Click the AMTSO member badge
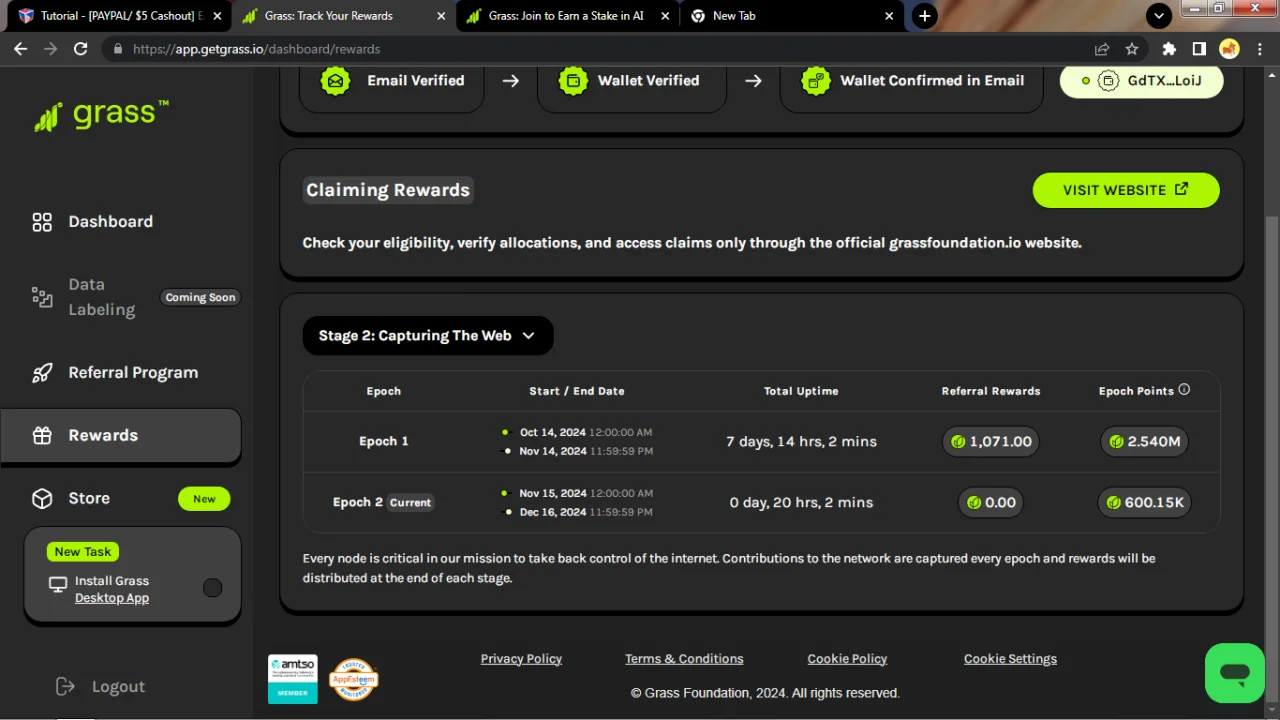This screenshot has width=1280, height=720. (x=292, y=679)
